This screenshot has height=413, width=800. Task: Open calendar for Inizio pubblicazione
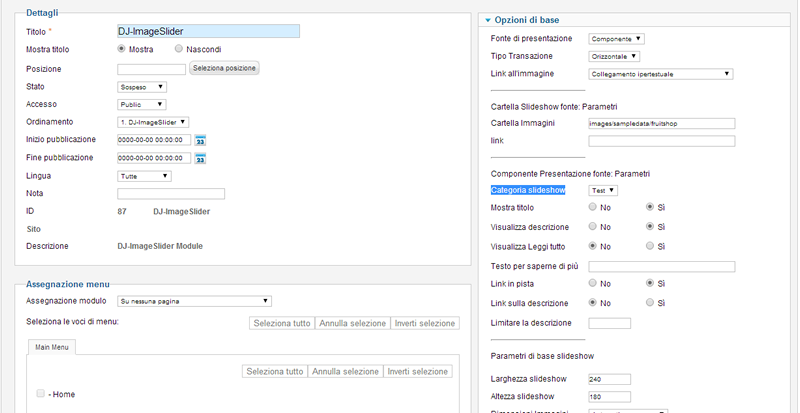point(201,140)
